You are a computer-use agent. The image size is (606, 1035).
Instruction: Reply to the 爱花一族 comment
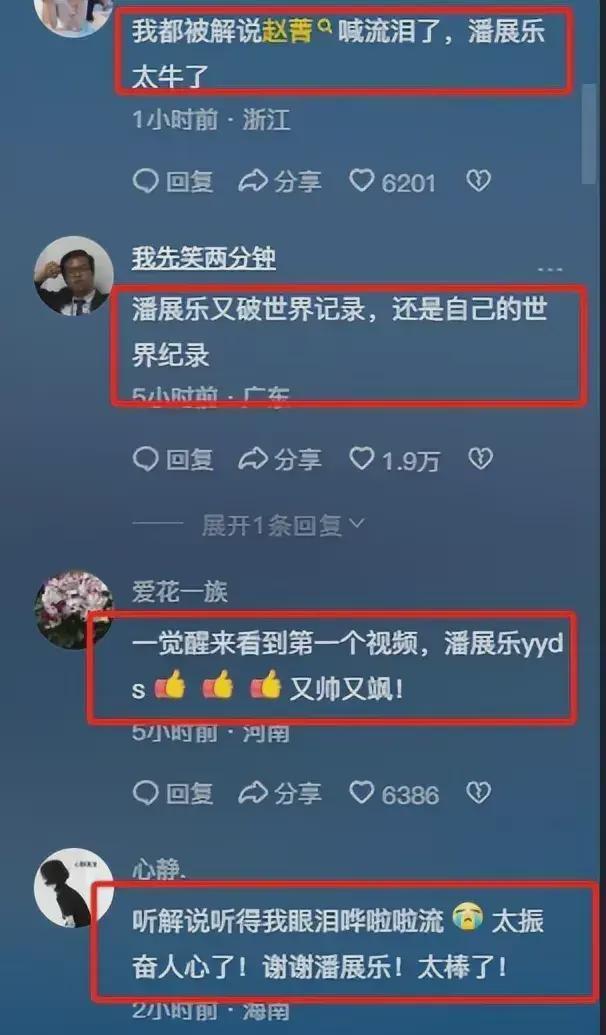tap(173, 793)
